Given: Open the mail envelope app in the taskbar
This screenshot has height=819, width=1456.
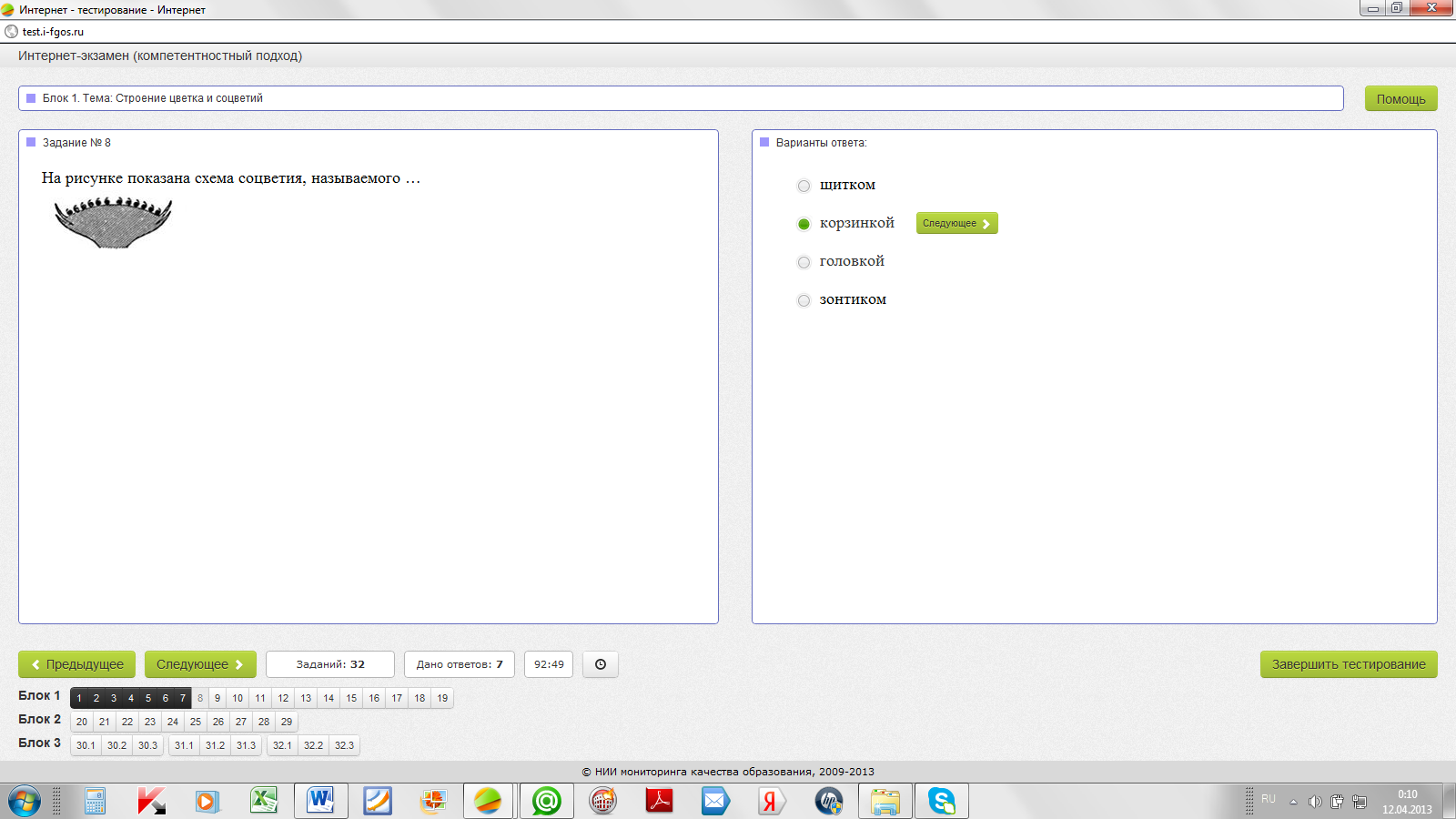Looking at the screenshot, I should [x=715, y=802].
